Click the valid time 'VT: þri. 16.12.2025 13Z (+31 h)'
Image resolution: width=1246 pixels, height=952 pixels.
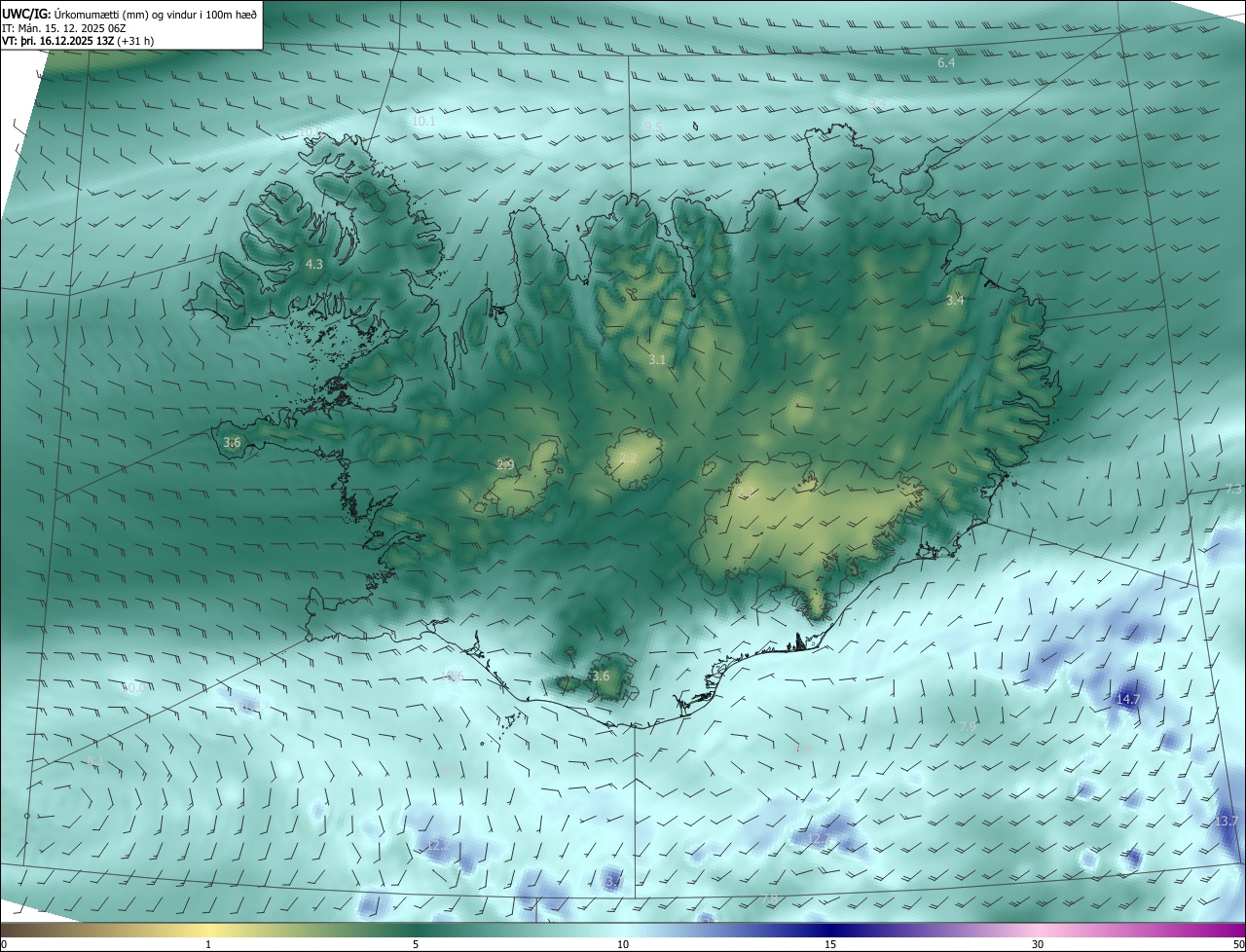click(78, 41)
